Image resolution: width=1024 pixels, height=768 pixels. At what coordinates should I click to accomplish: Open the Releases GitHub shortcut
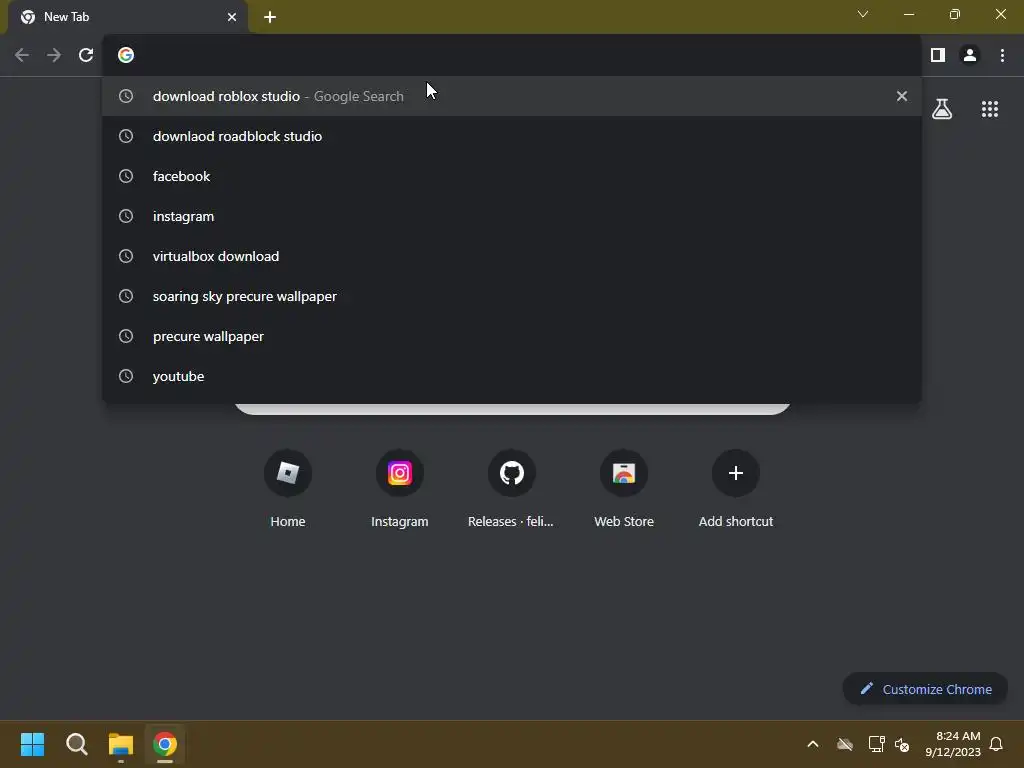[511, 488]
